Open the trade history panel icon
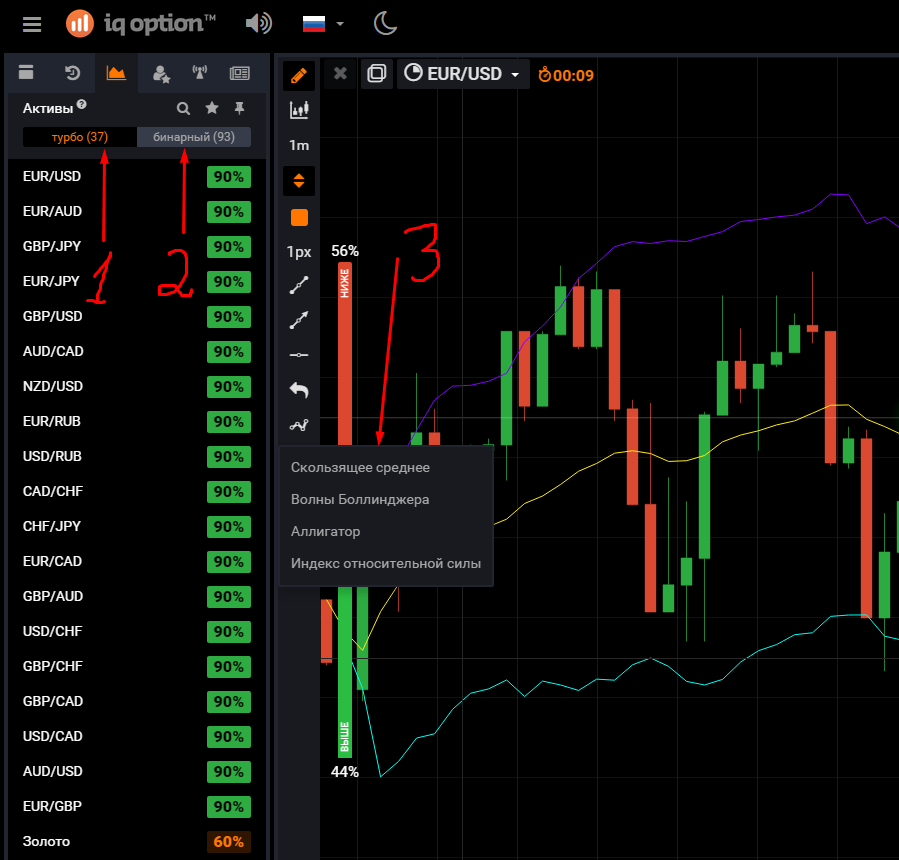The width and height of the screenshot is (899, 860). (x=72, y=73)
